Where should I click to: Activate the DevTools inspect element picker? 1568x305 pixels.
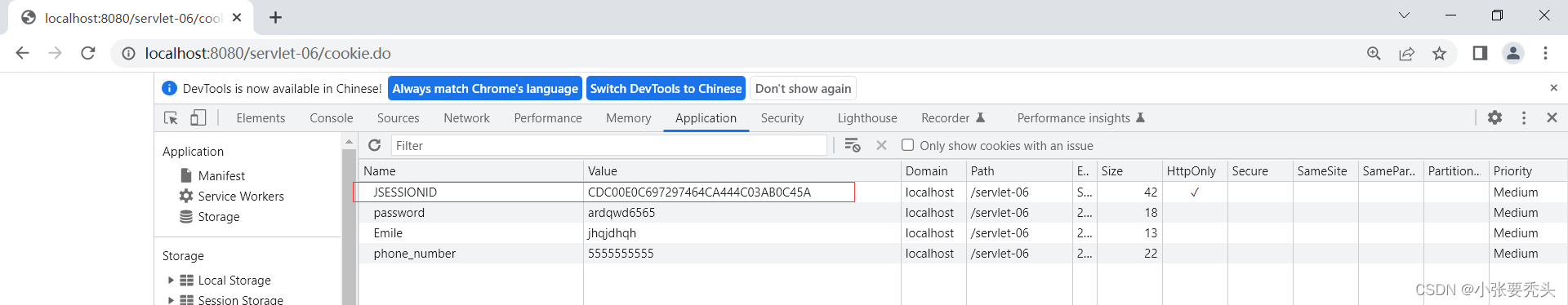point(171,117)
